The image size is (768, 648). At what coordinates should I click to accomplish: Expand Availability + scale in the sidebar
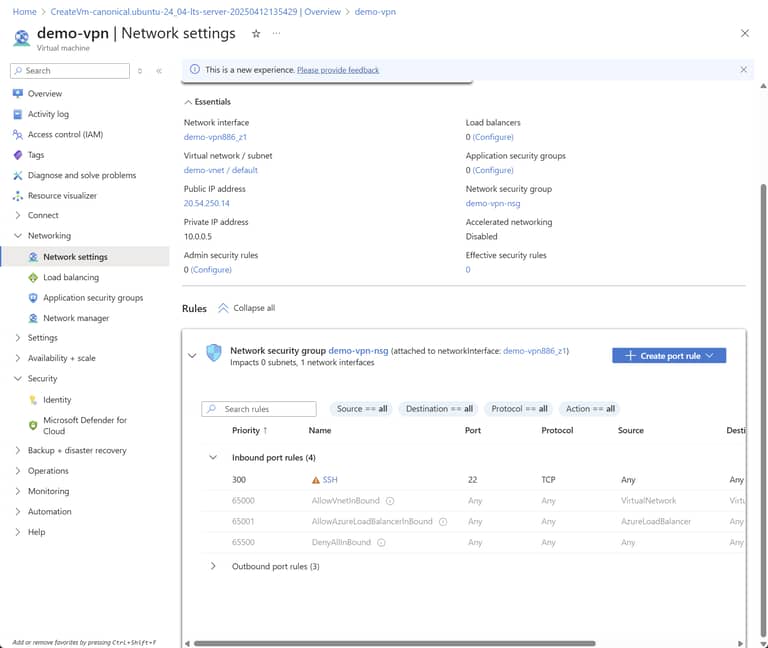[18, 358]
